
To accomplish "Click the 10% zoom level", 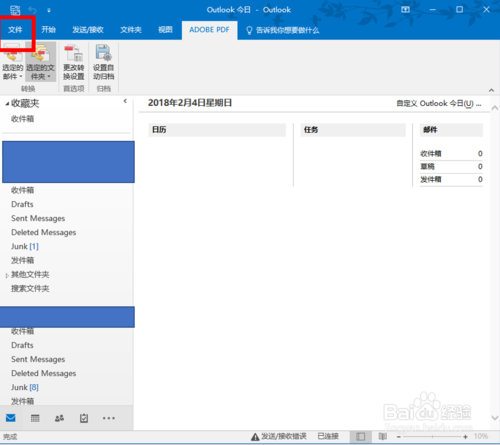I will click(481, 436).
